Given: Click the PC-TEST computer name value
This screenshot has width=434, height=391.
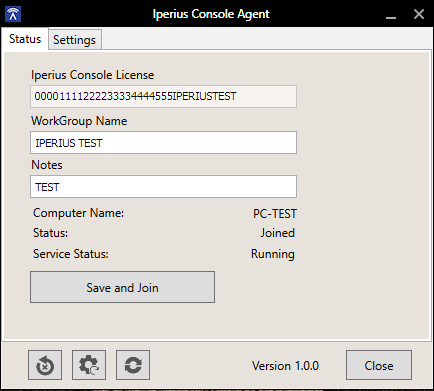Looking at the screenshot, I should 275,214.
